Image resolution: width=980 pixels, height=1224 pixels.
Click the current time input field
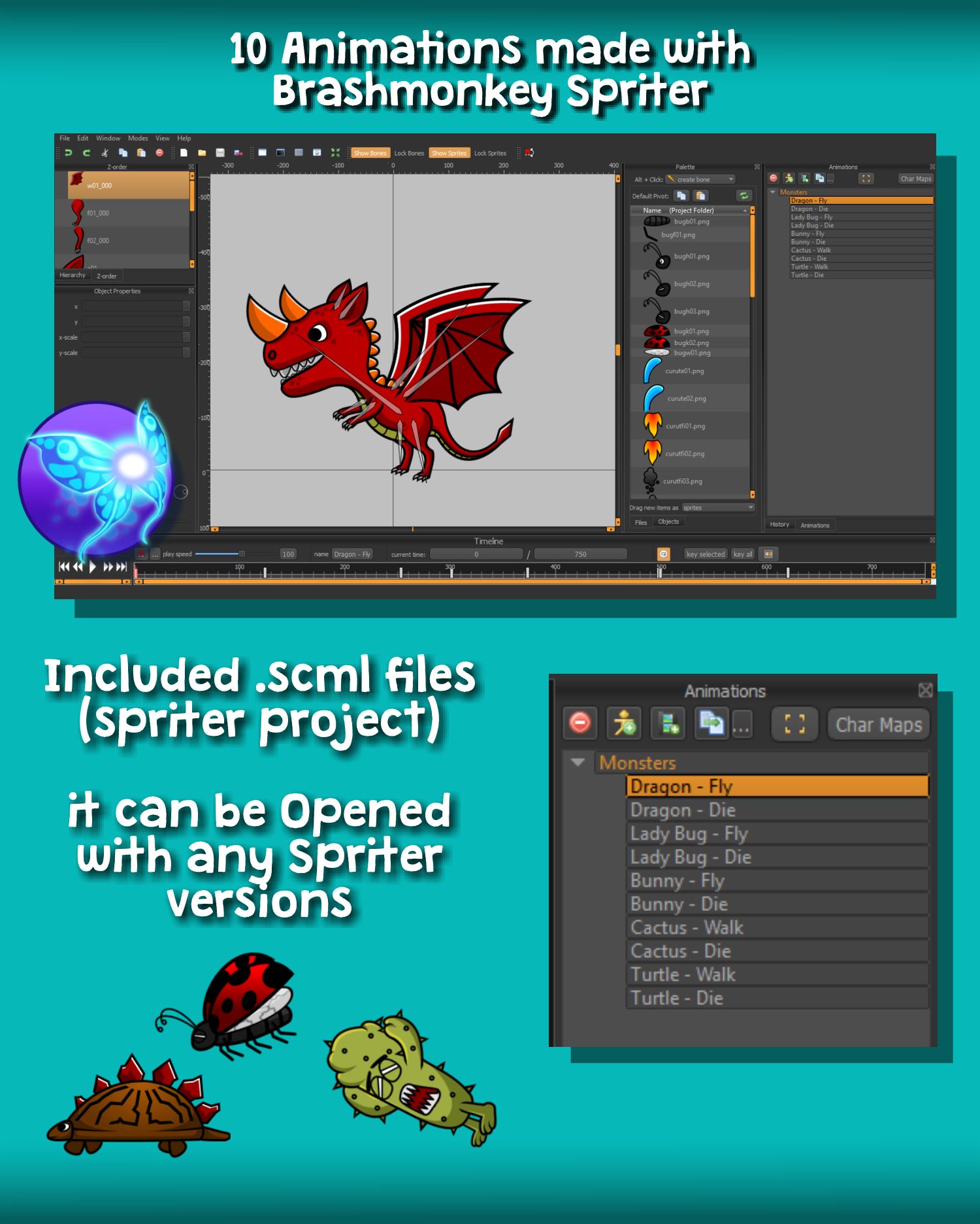click(x=476, y=554)
